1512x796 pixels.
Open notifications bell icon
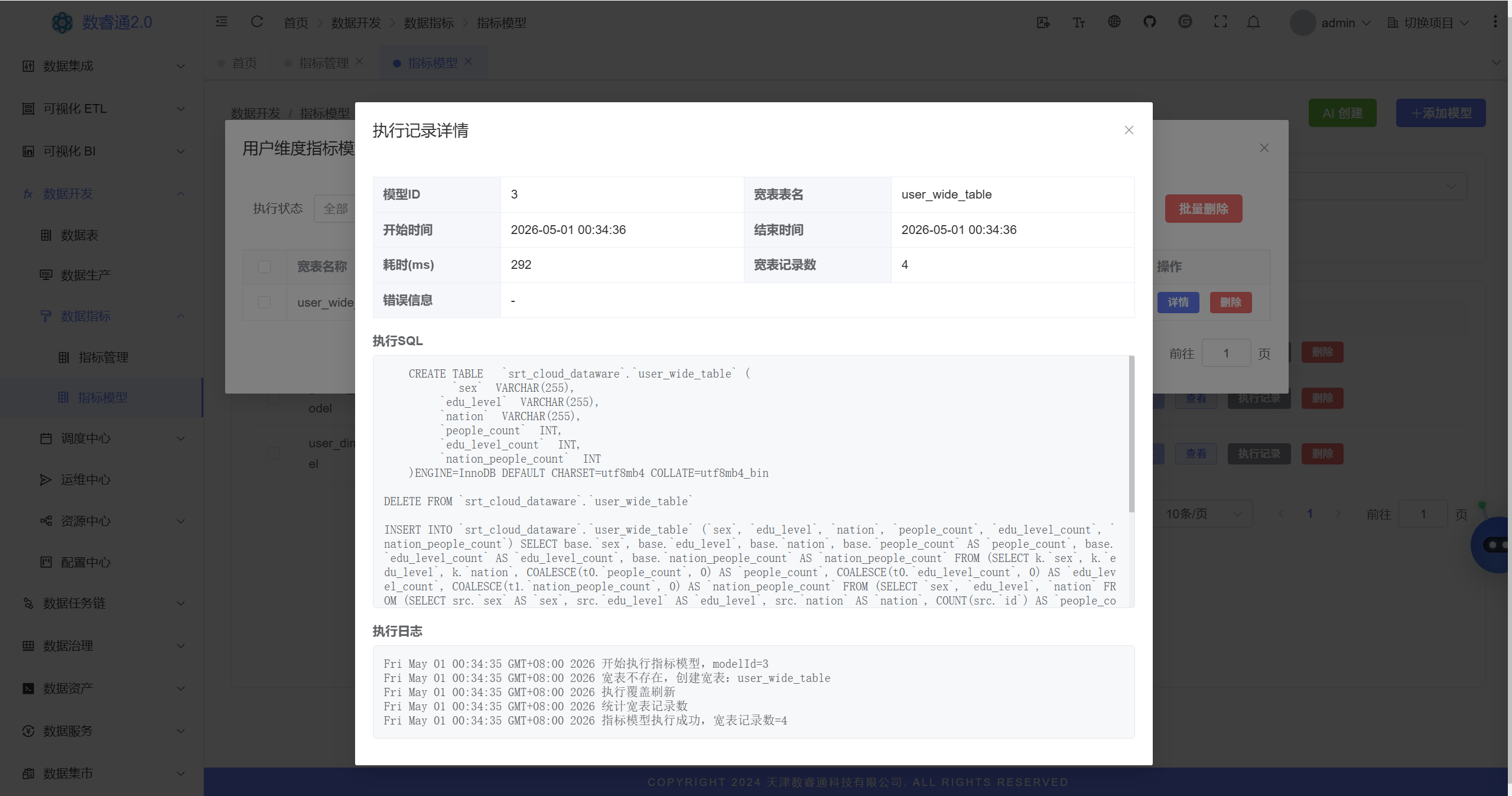click(1253, 22)
